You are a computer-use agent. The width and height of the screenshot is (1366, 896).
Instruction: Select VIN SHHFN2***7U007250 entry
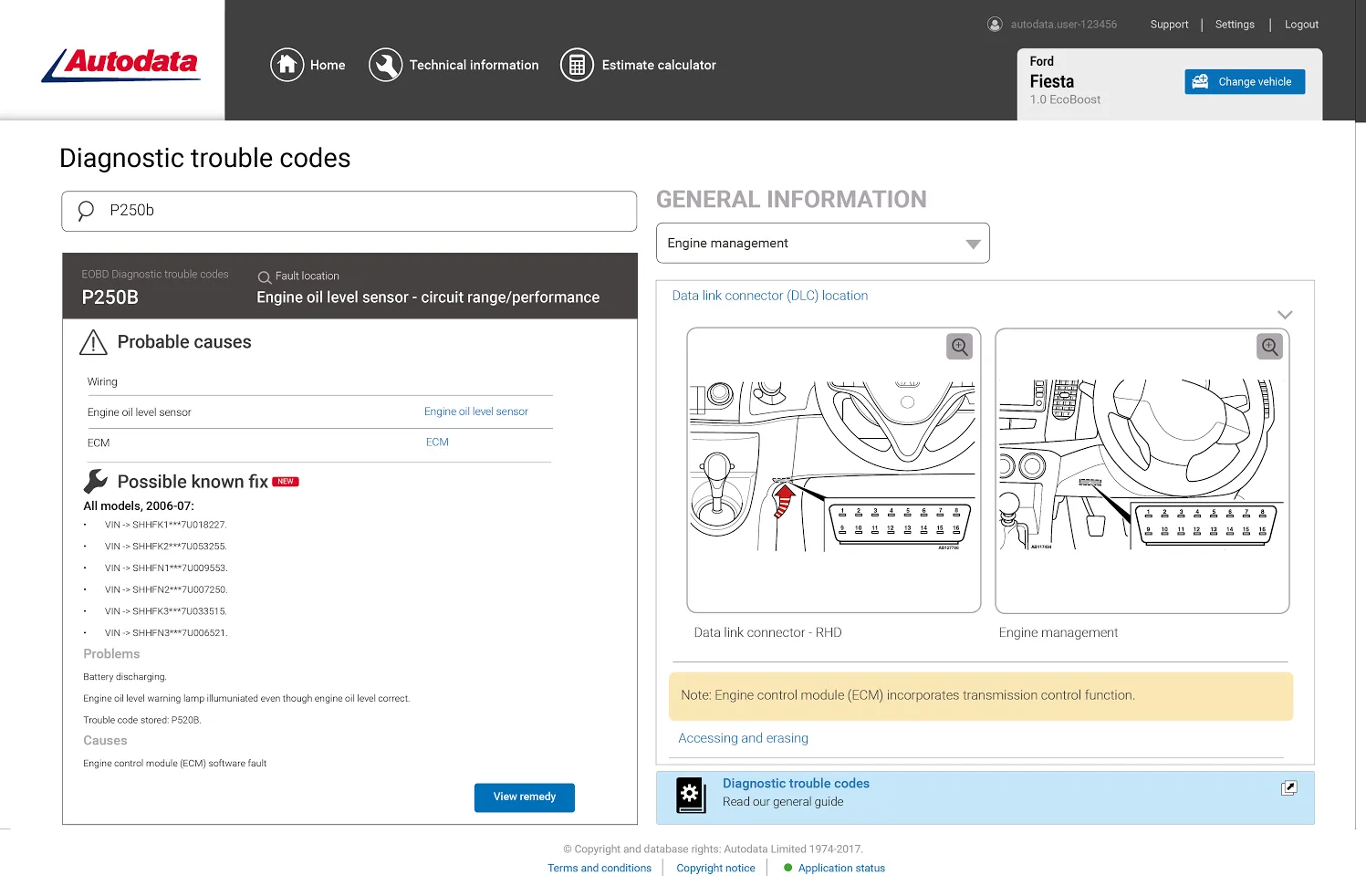[165, 589]
